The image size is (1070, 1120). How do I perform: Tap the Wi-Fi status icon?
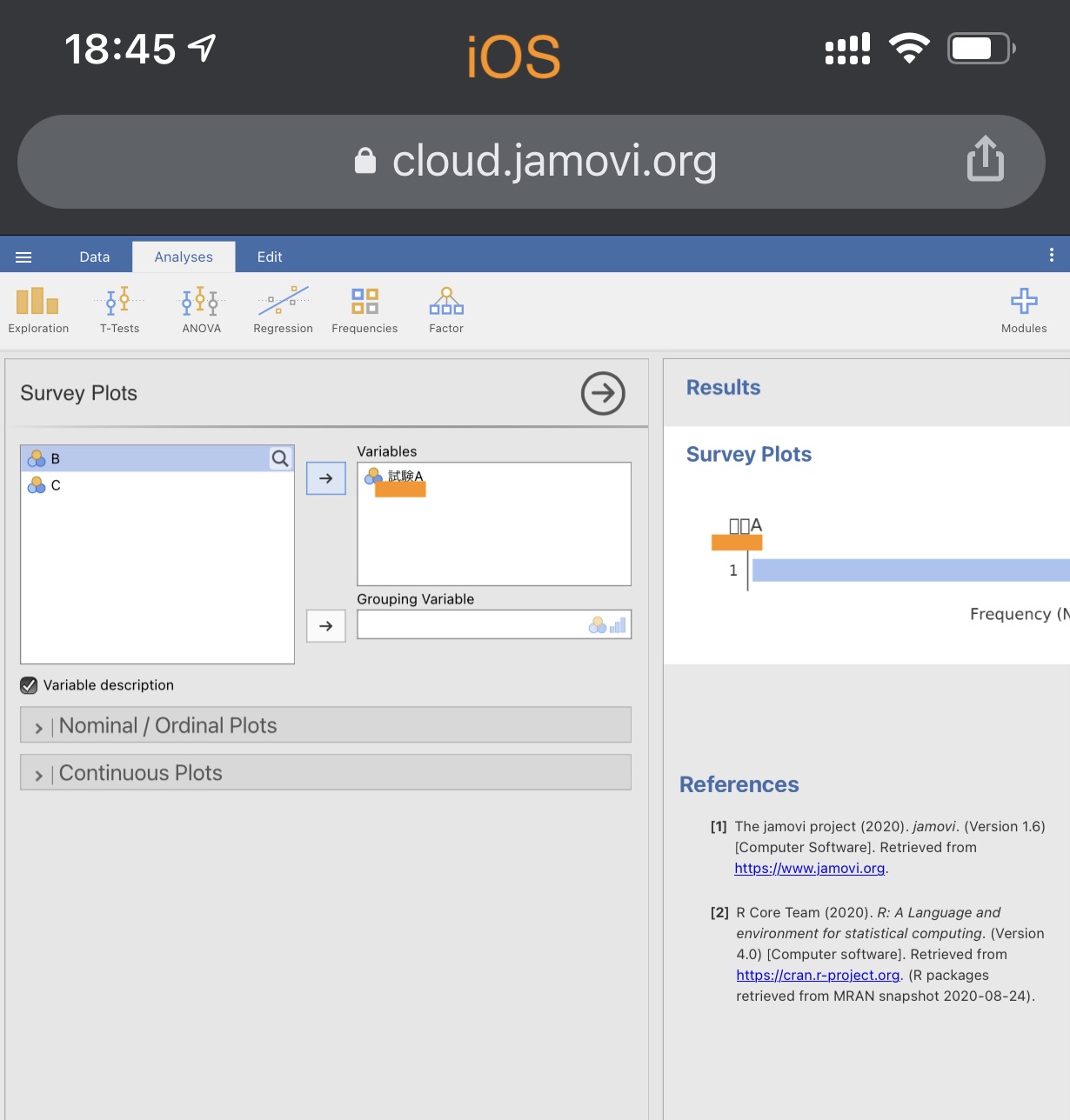[909, 49]
